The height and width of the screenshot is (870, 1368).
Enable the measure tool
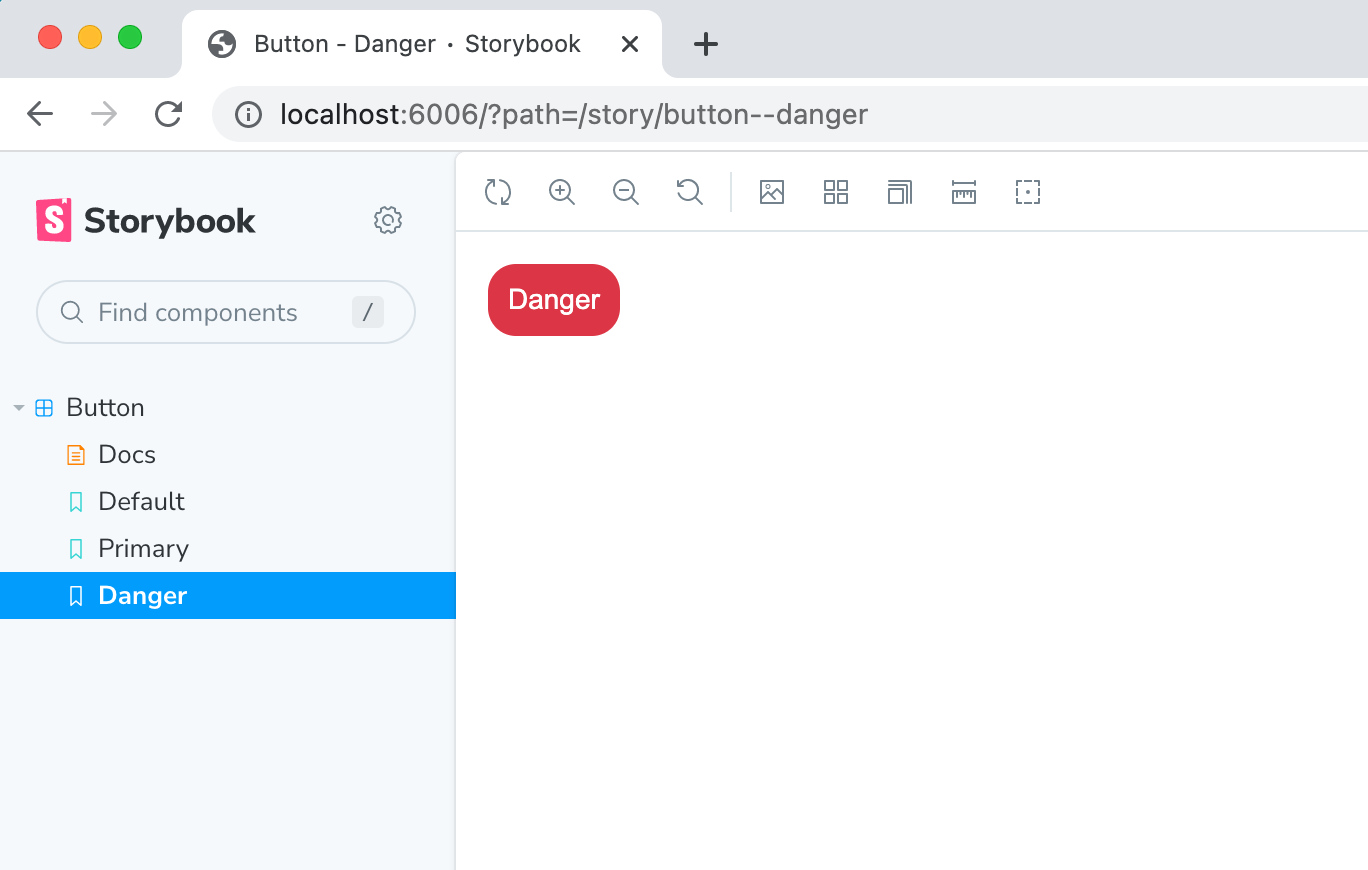pyautogui.click(x=963, y=192)
